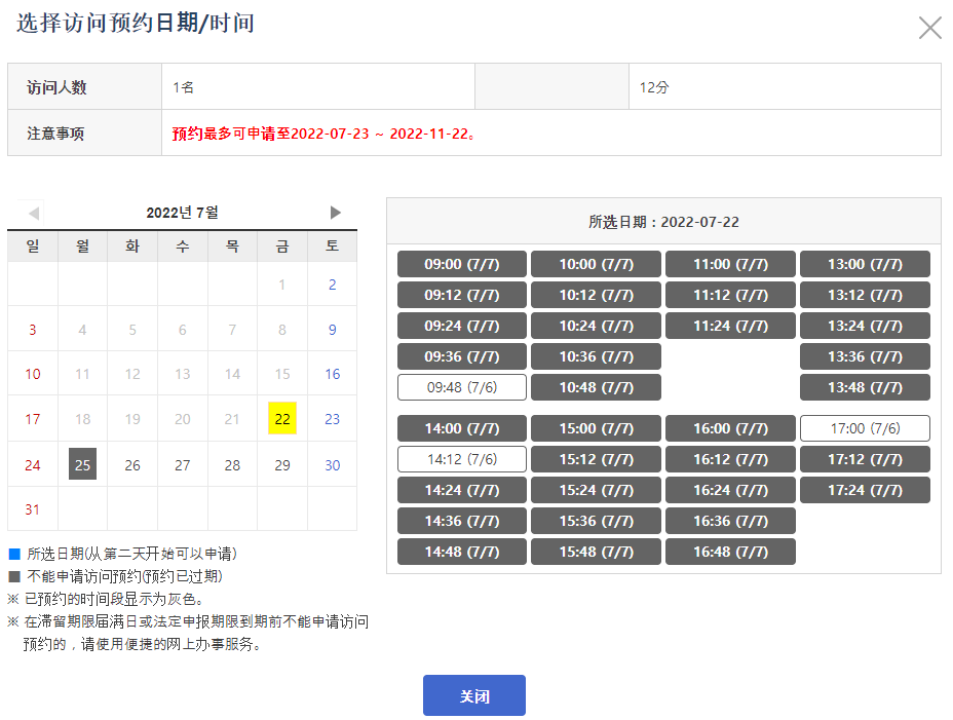Viewport: 953px width, 720px height.
Task: Pick July 27 in the calendar
Action: pos(182,465)
